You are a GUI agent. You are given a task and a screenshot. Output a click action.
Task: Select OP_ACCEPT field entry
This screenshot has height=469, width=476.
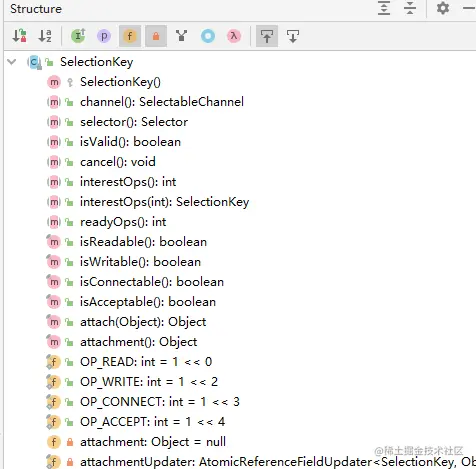click(x=152, y=422)
